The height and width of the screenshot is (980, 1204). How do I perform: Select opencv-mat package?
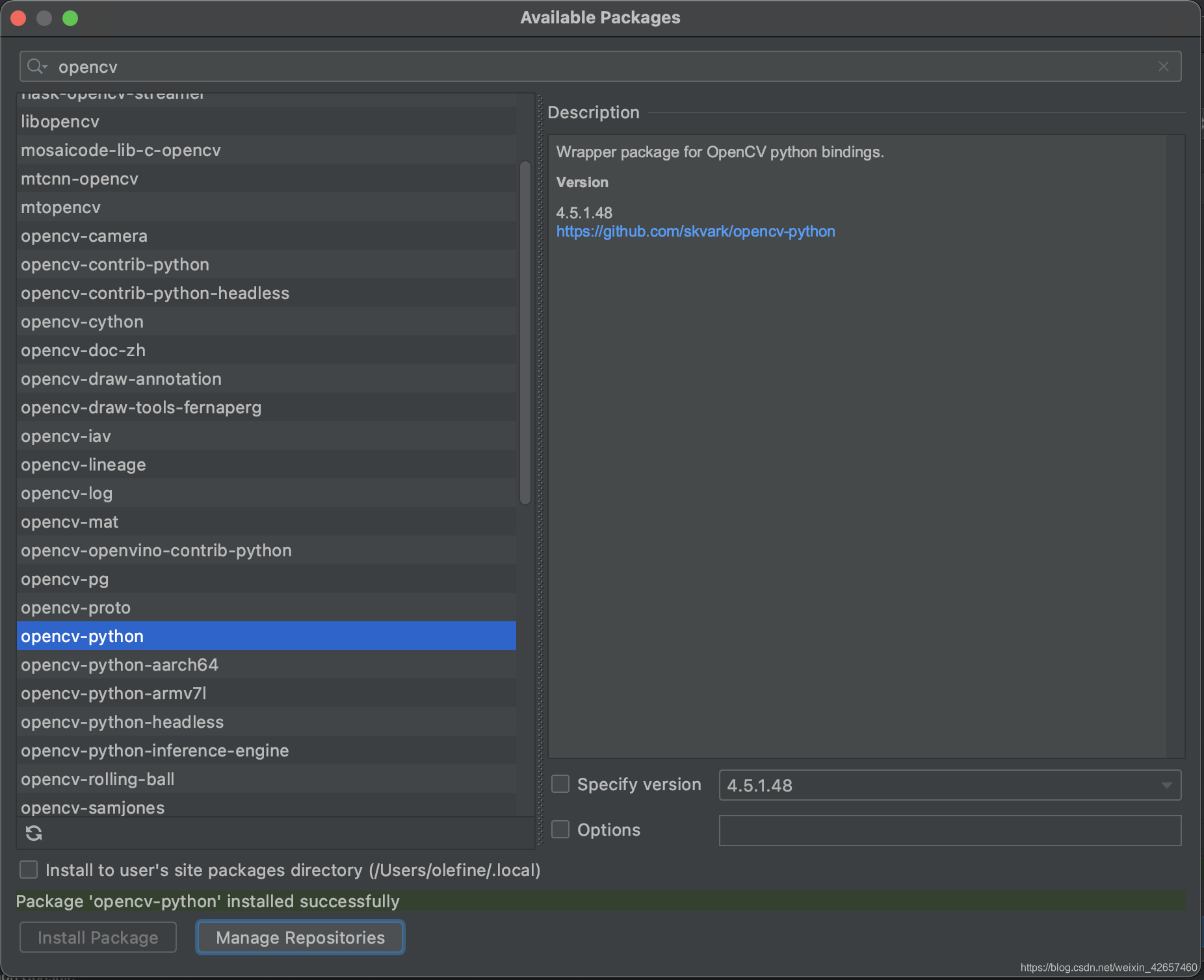(x=267, y=522)
